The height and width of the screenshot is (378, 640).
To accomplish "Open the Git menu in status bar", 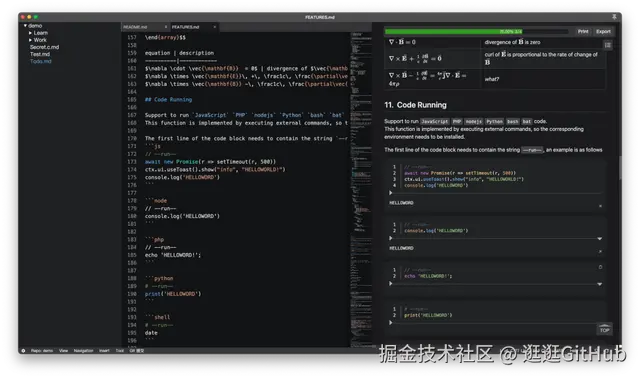I will [137, 351].
